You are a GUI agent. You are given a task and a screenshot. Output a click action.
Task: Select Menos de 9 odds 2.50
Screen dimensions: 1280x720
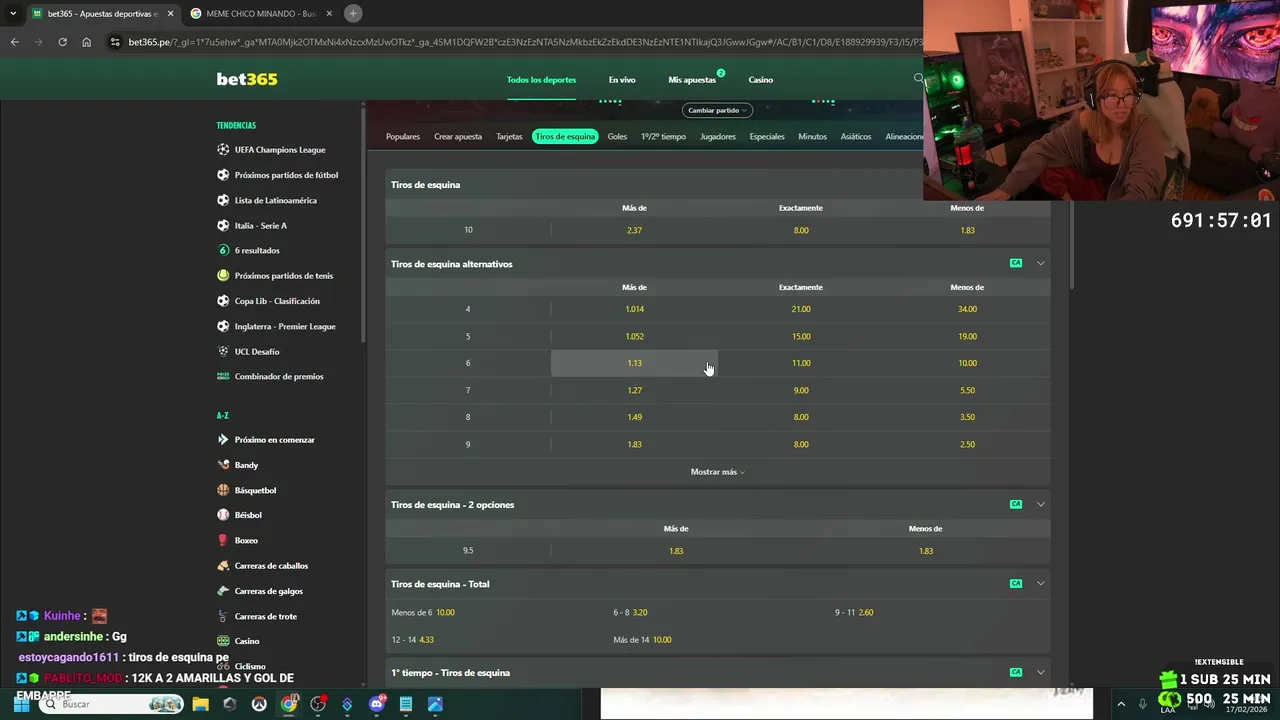pyautogui.click(x=967, y=444)
